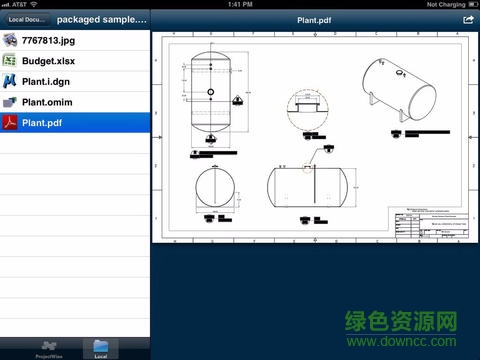Open the Plant.omim file
The width and height of the screenshot is (480, 360).
(75, 102)
